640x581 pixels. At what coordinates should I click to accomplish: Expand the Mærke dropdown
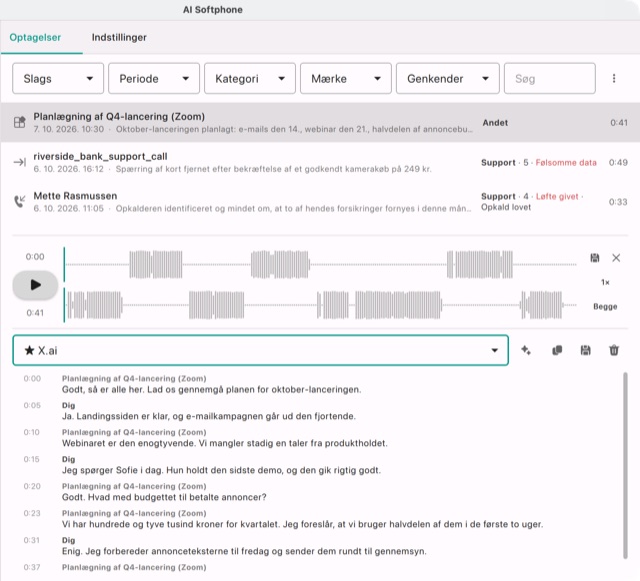[x=346, y=78]
